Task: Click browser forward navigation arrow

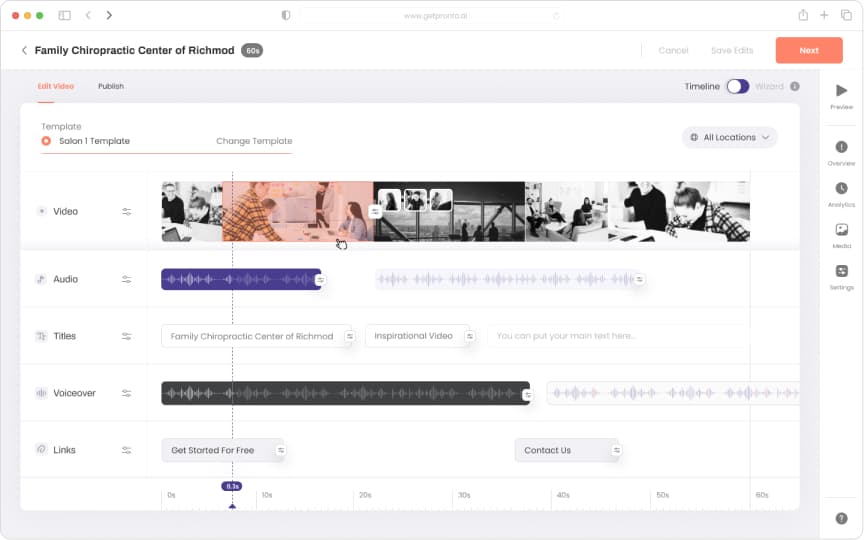Action: point(109,15)
